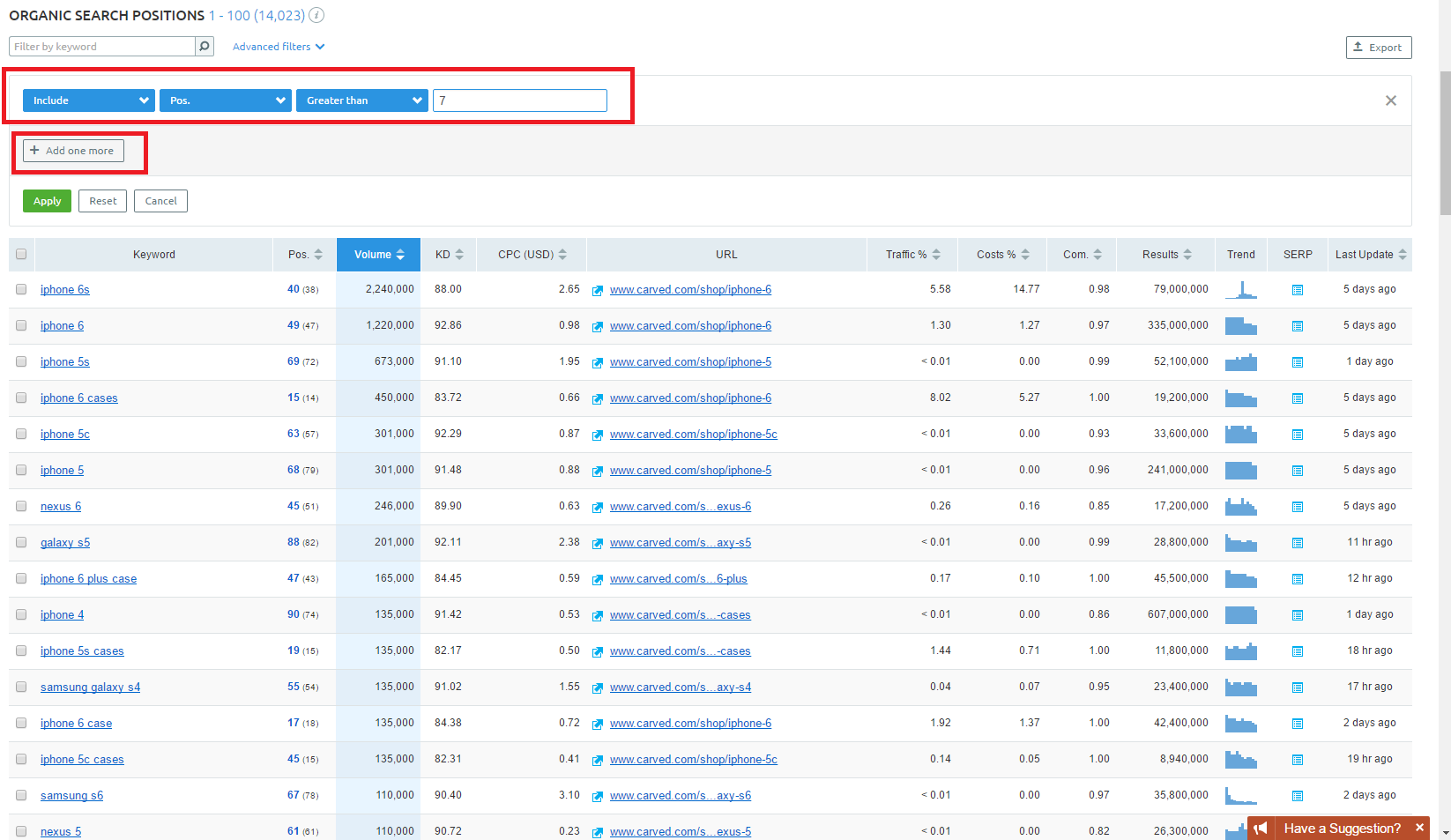The image size is (1451, 840).
Task: Sort table by Pos. column arrows
Action: [x=318, y=255]
